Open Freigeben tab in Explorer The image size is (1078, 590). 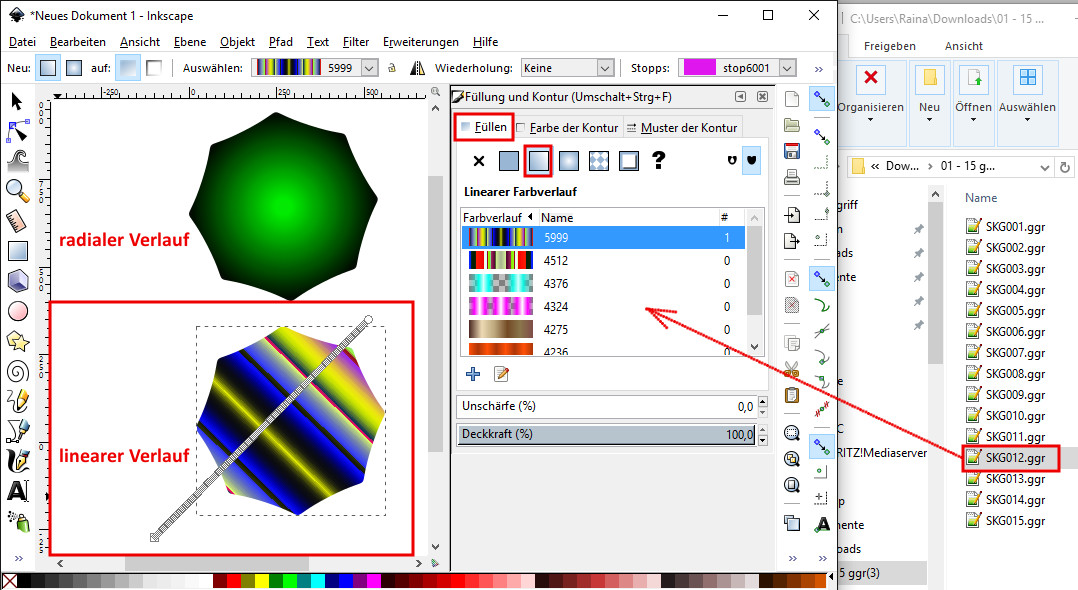pos(890,46)
